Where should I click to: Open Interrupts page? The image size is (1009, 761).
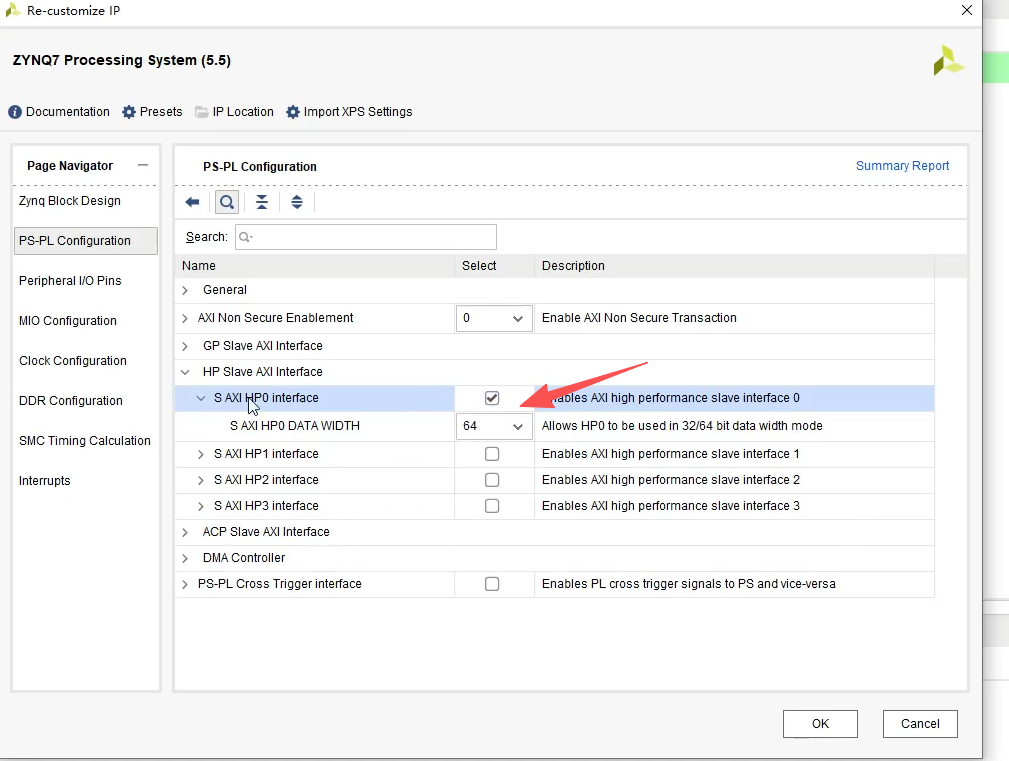pos(44,481)
